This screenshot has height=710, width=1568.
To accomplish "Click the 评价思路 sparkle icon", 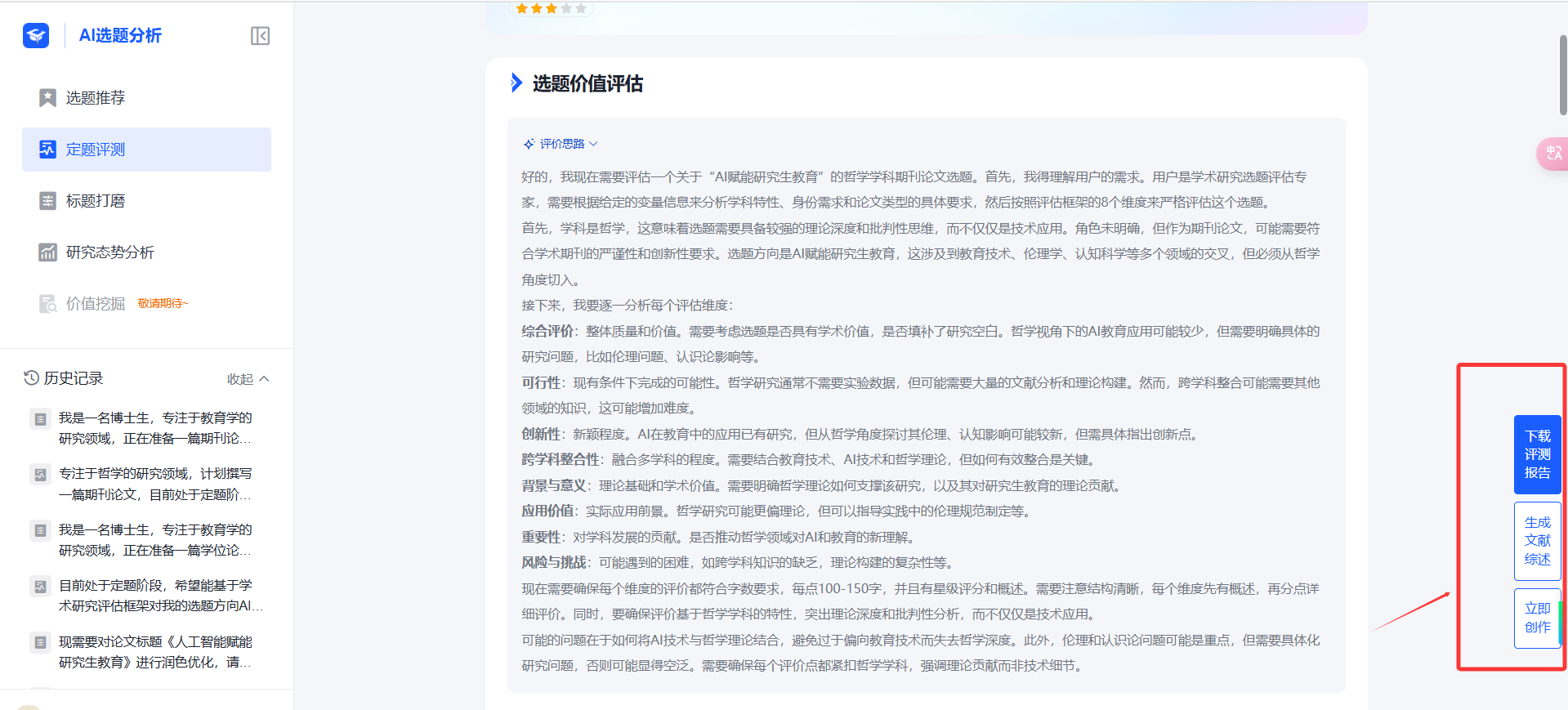I will click(x=529, y=144).
